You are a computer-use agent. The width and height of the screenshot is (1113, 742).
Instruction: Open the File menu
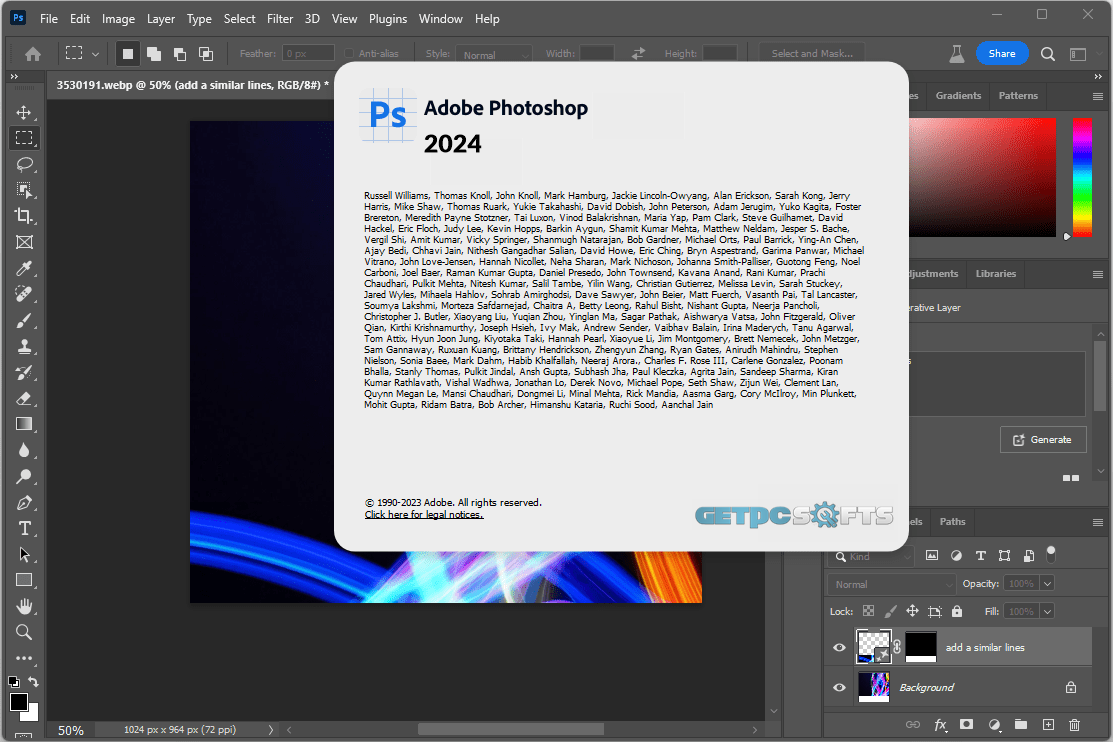(49, 19)
